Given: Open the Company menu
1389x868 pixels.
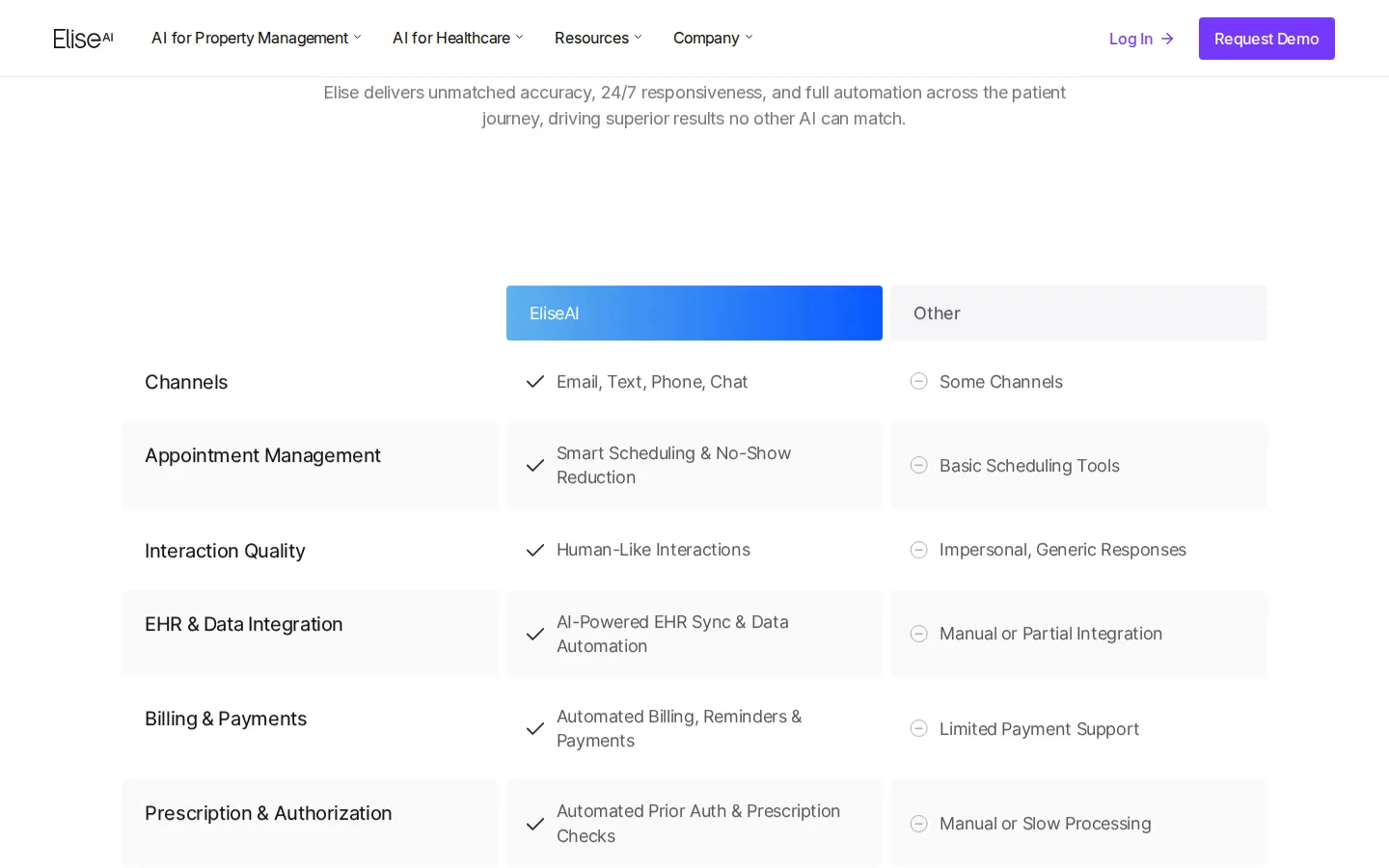Looking at the screenshot, I should [713, 38].
